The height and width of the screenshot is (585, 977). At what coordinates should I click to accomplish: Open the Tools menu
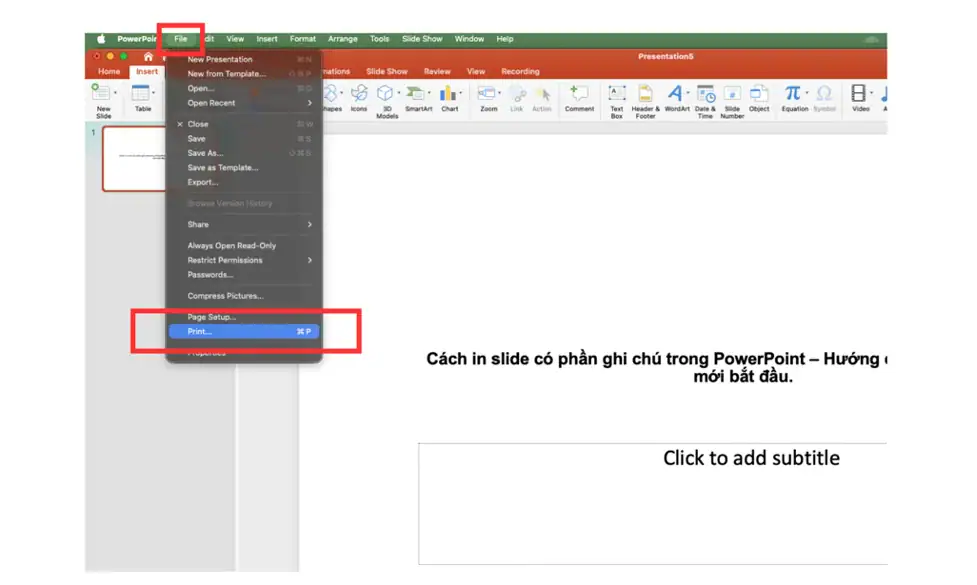(378, 38)
